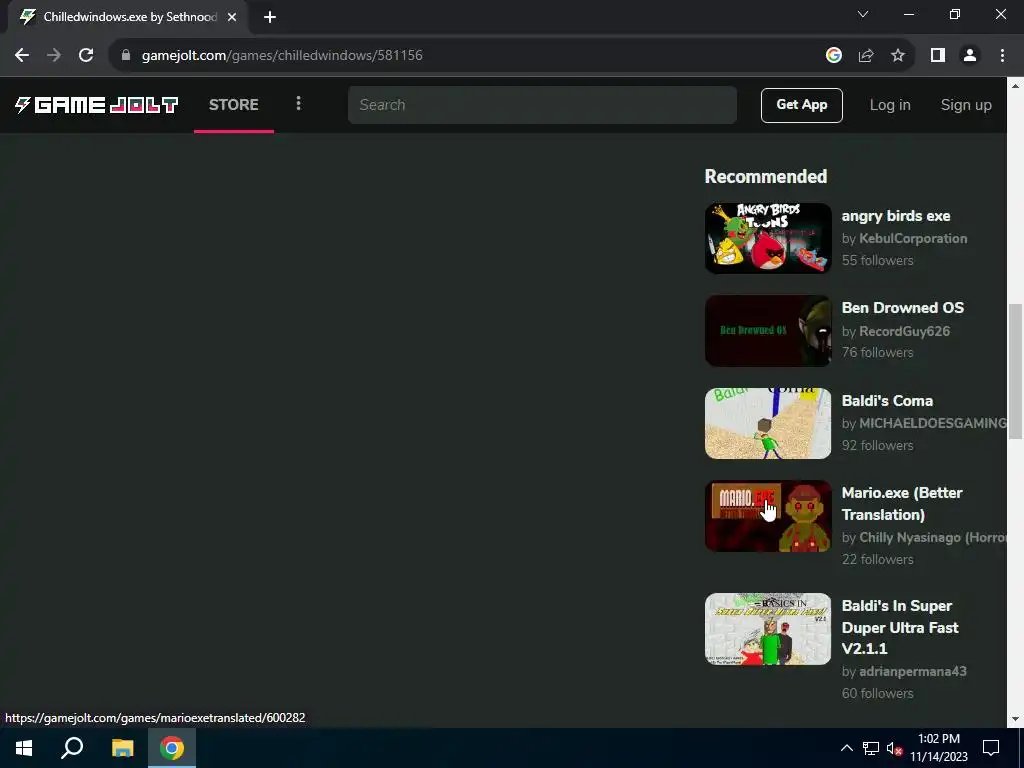This screenshot has height=768, width=1024.
Task: Open the angry birds exe title link
Action: coord(895,216)
